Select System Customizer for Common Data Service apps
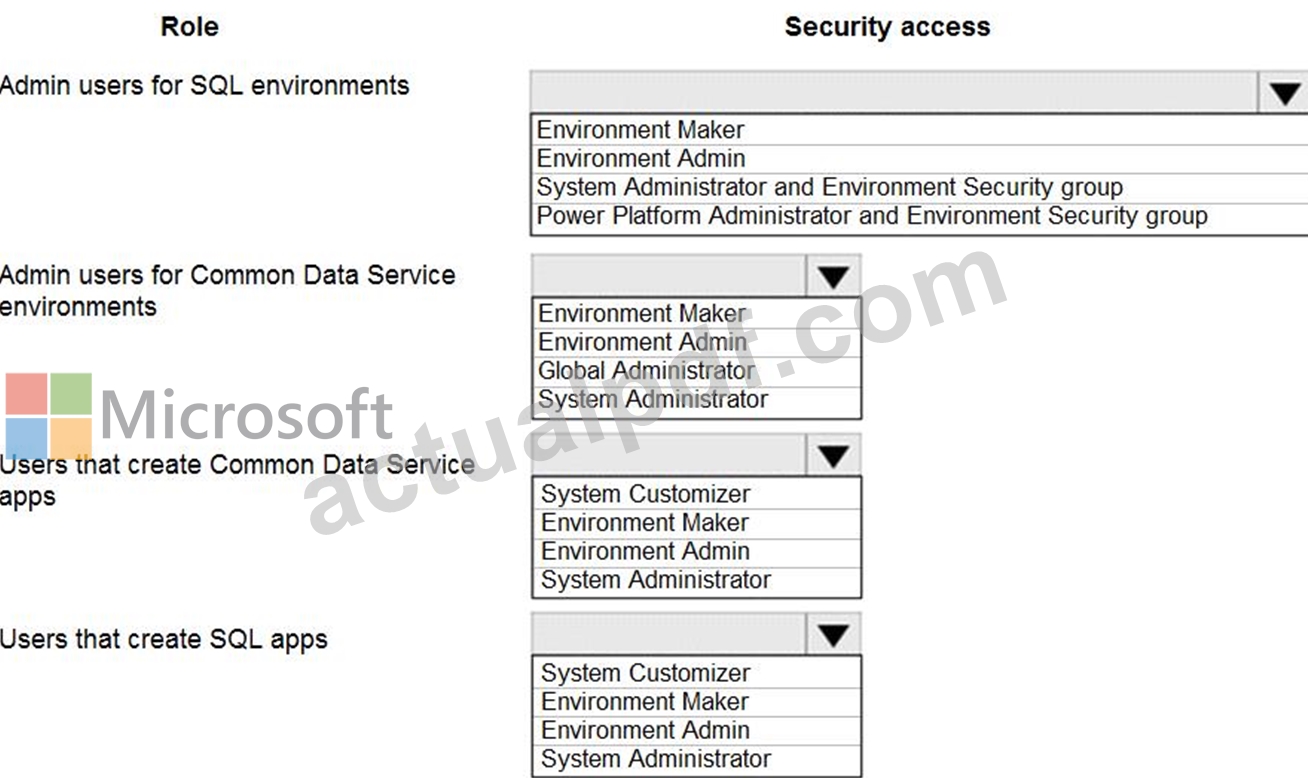 click(x=696, y=494)
